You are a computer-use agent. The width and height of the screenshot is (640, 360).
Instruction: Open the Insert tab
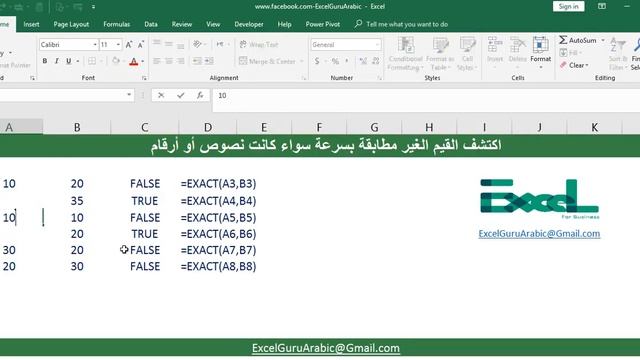point(31,24)
